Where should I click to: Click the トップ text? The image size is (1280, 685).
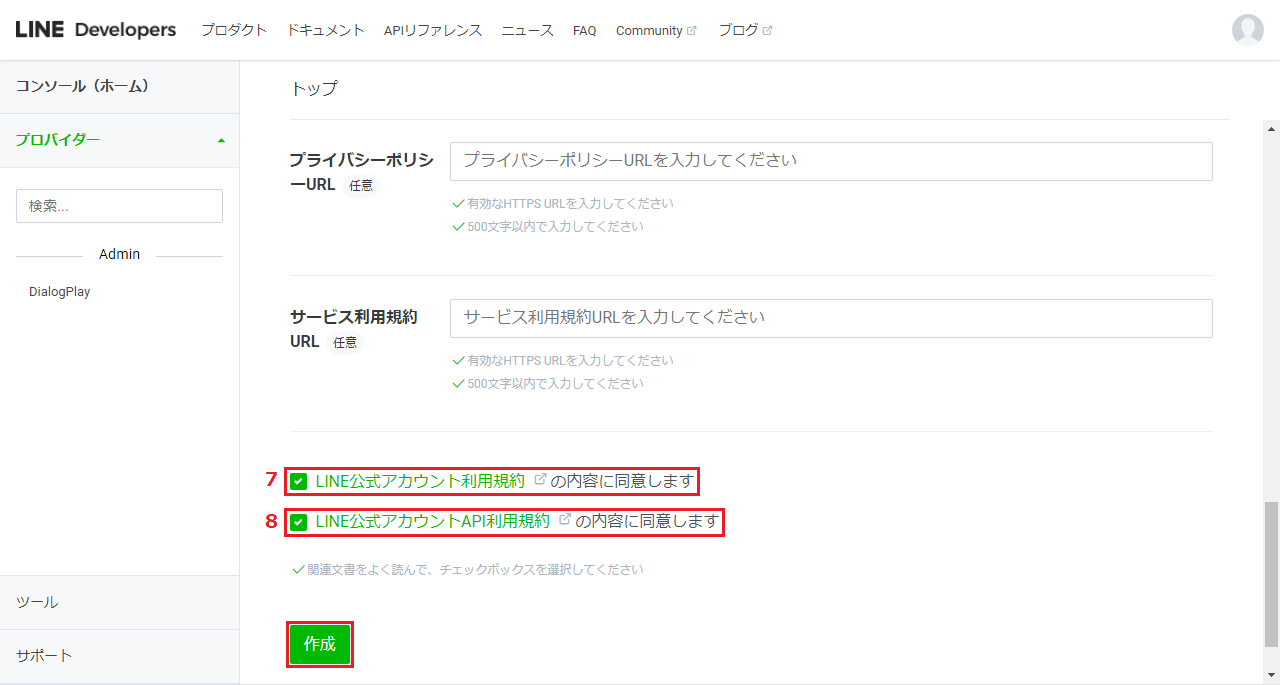[314, 88]
